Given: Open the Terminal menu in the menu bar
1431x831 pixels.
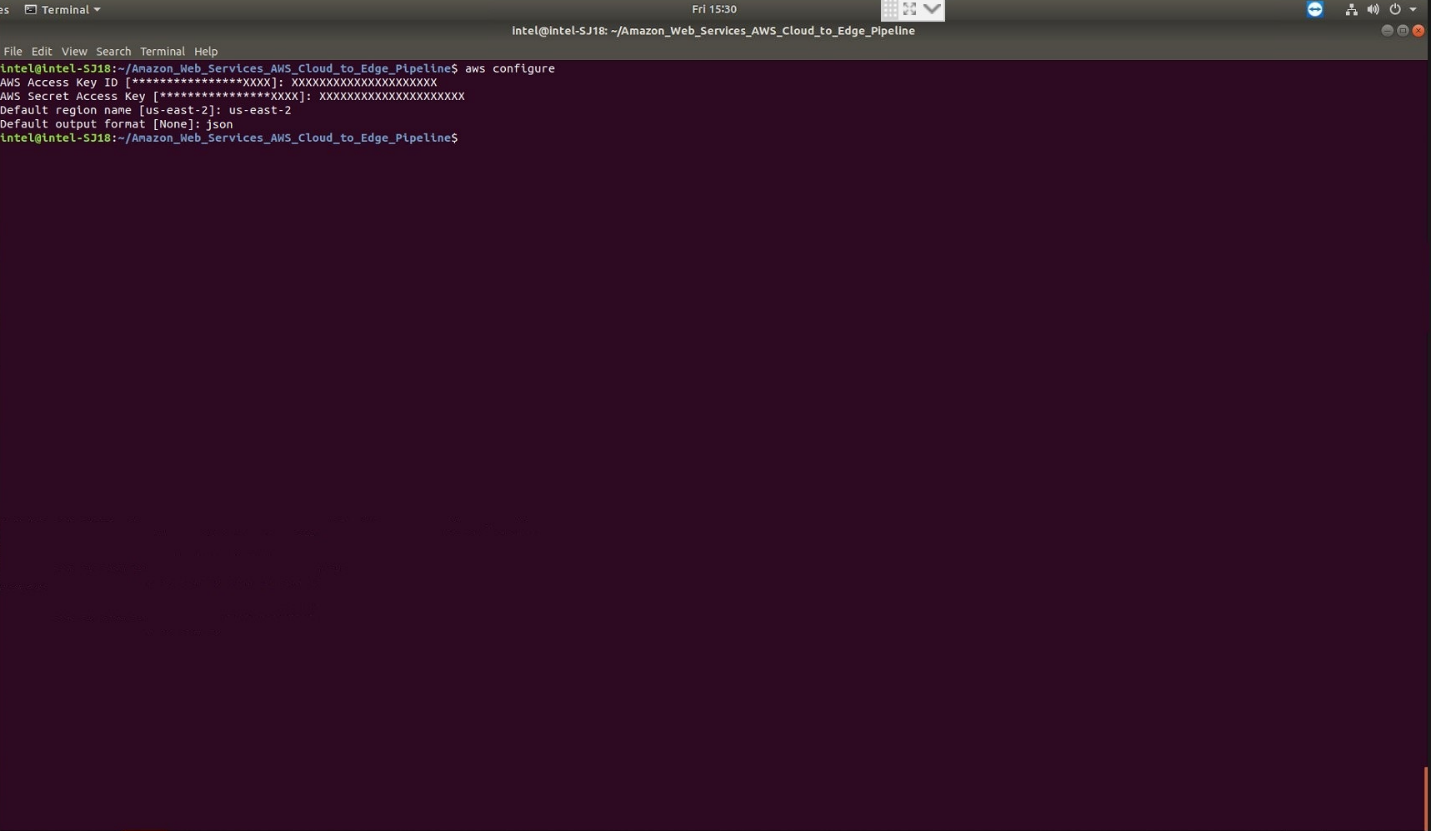Looking at the screenshot, I should point(162,51).
